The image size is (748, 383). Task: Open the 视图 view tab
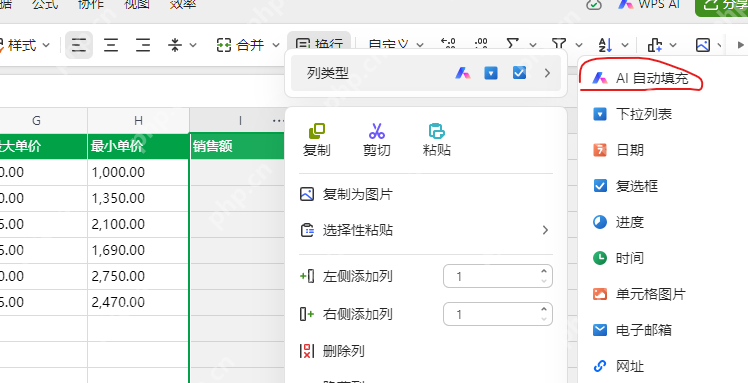[x=136, y=4]
